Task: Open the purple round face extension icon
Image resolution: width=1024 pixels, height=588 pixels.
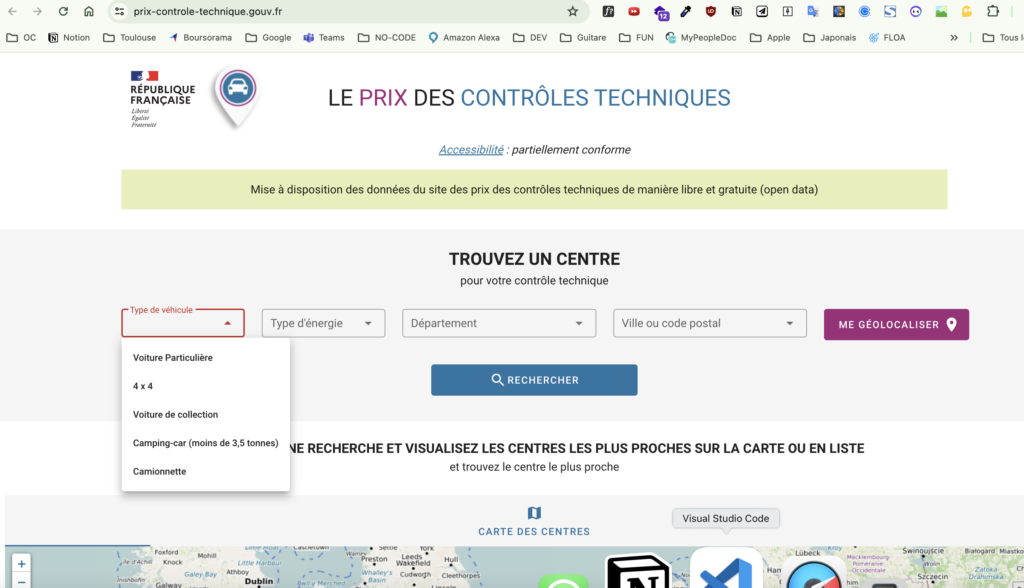Action: [x=916, y=11]
